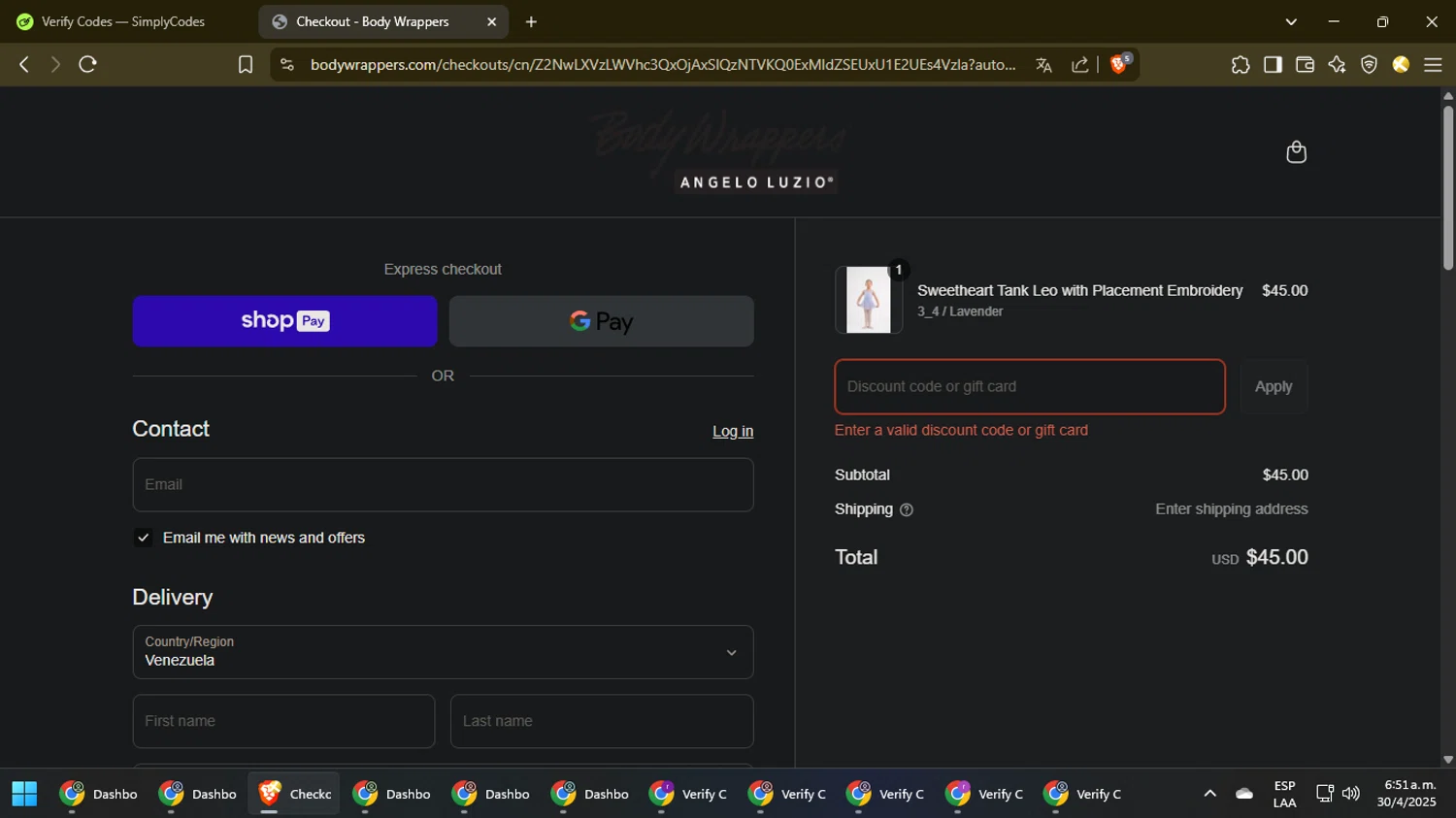Screen dimensions: 1456x818
Task: Click the browser profile avatar icon
Action: tap(1401, 65)
